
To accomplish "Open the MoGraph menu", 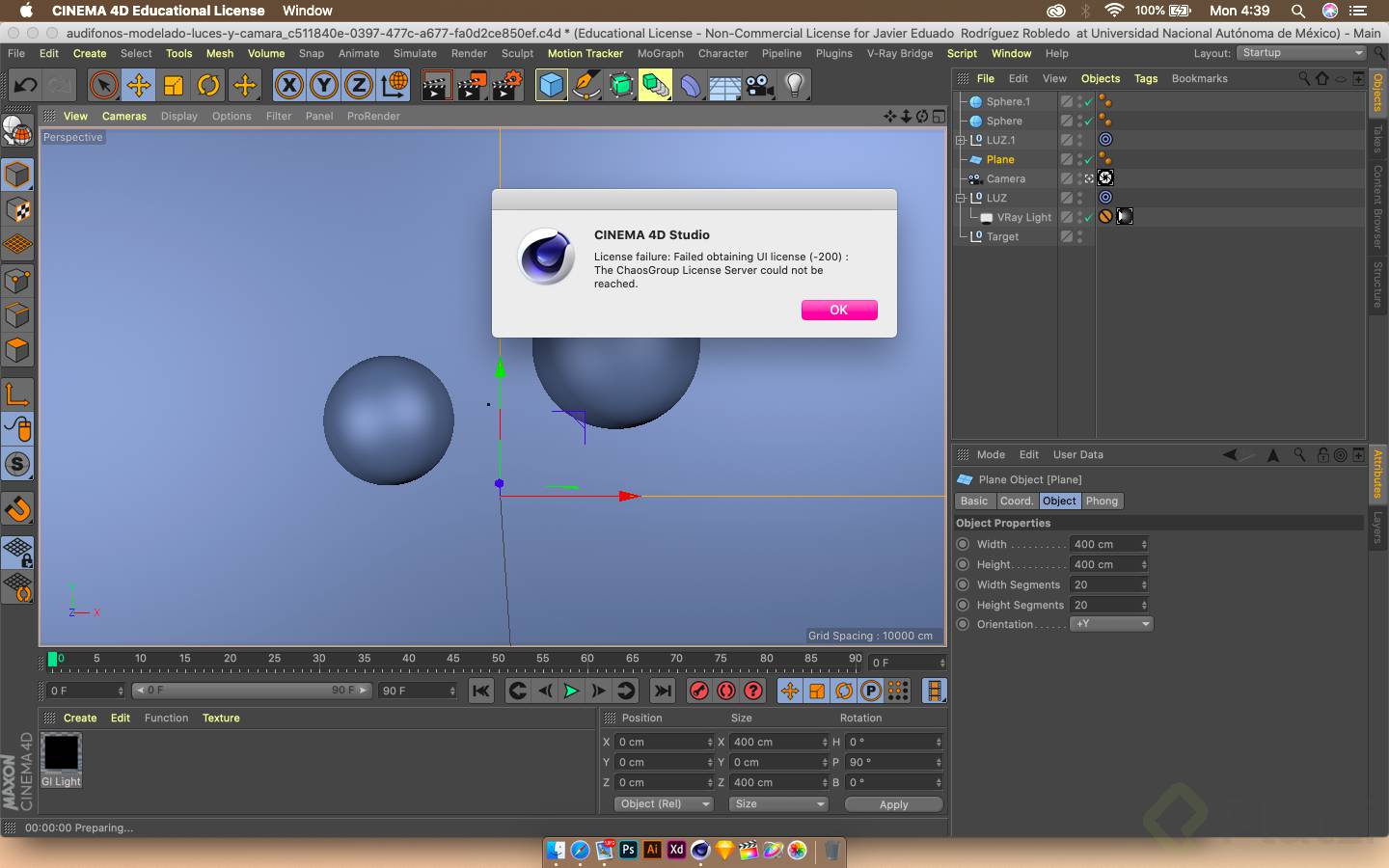I will (661, 53).
